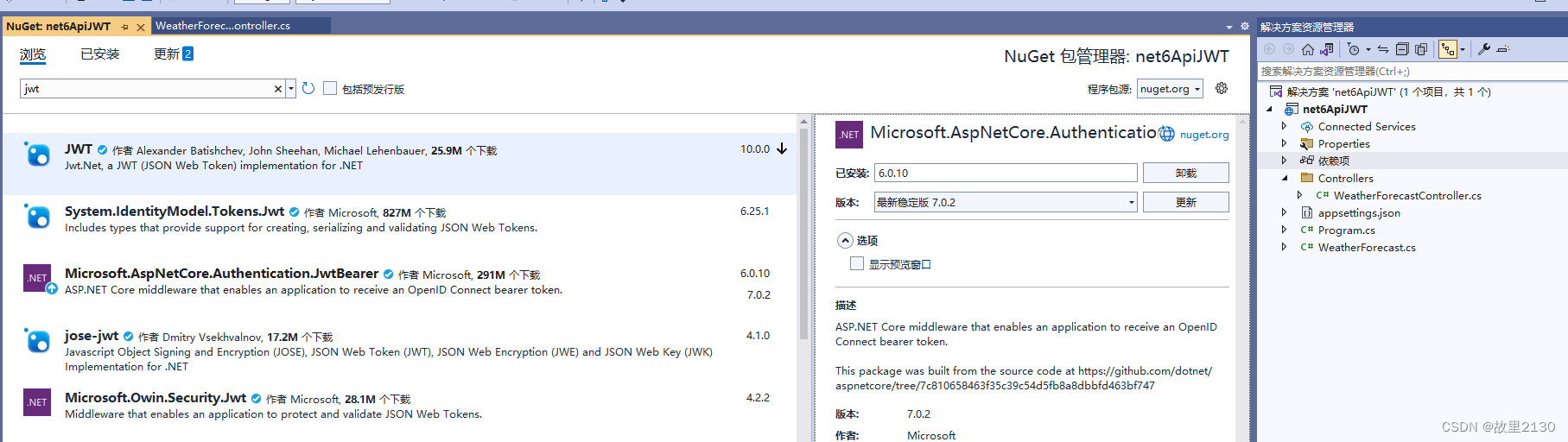Screen dimensions: 1568x442
Task: Open tree view button dropdown arrow
Action: (1463, 49)
